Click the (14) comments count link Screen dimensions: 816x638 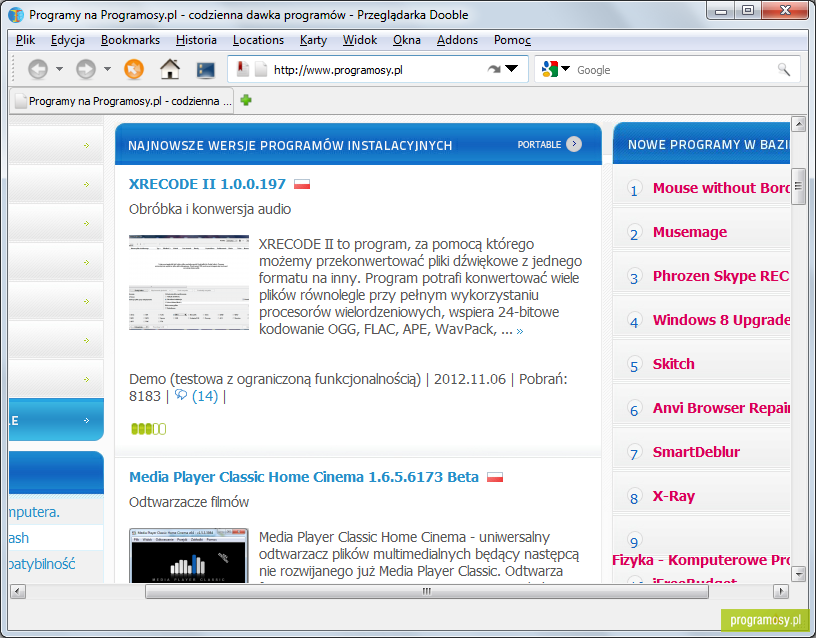[x=205, y=396]
